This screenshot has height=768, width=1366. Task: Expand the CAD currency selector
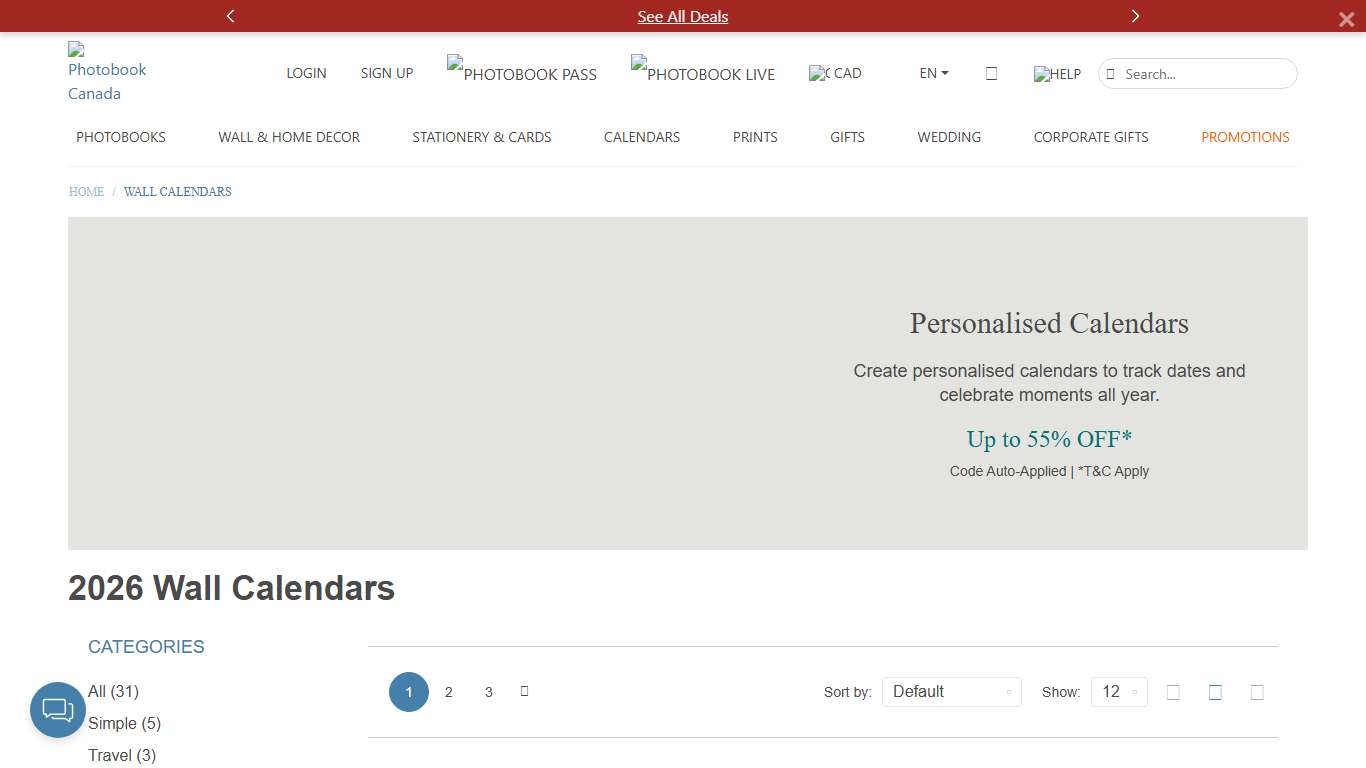pyautogui.click(x=835, y=73)
